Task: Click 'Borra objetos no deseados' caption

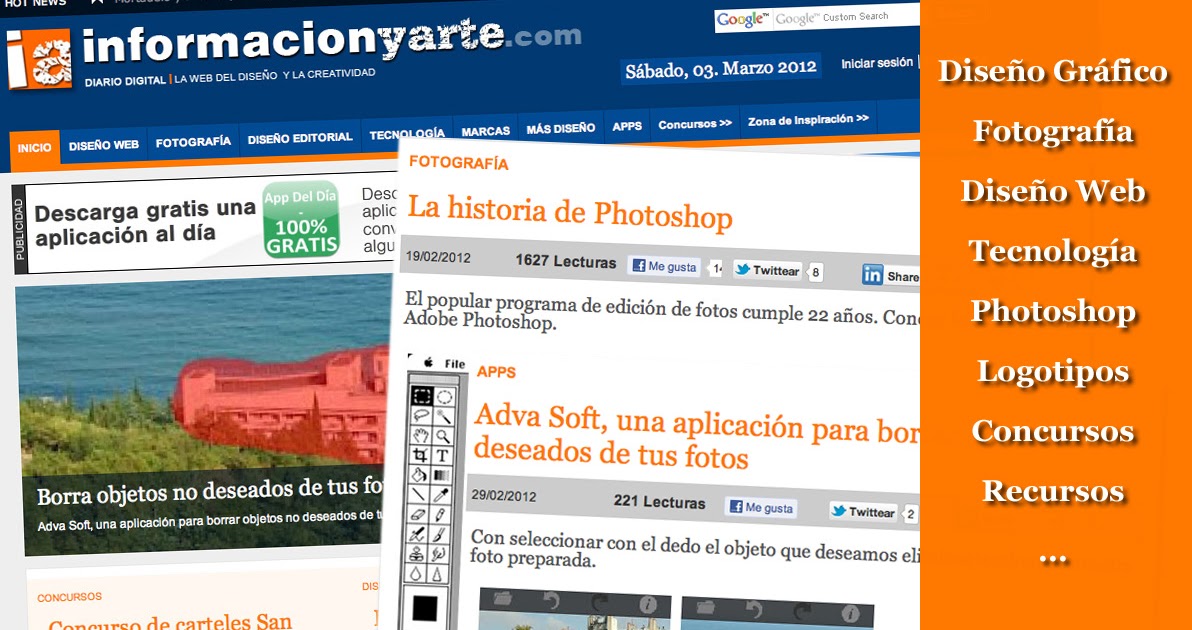Action: (211, 492)
